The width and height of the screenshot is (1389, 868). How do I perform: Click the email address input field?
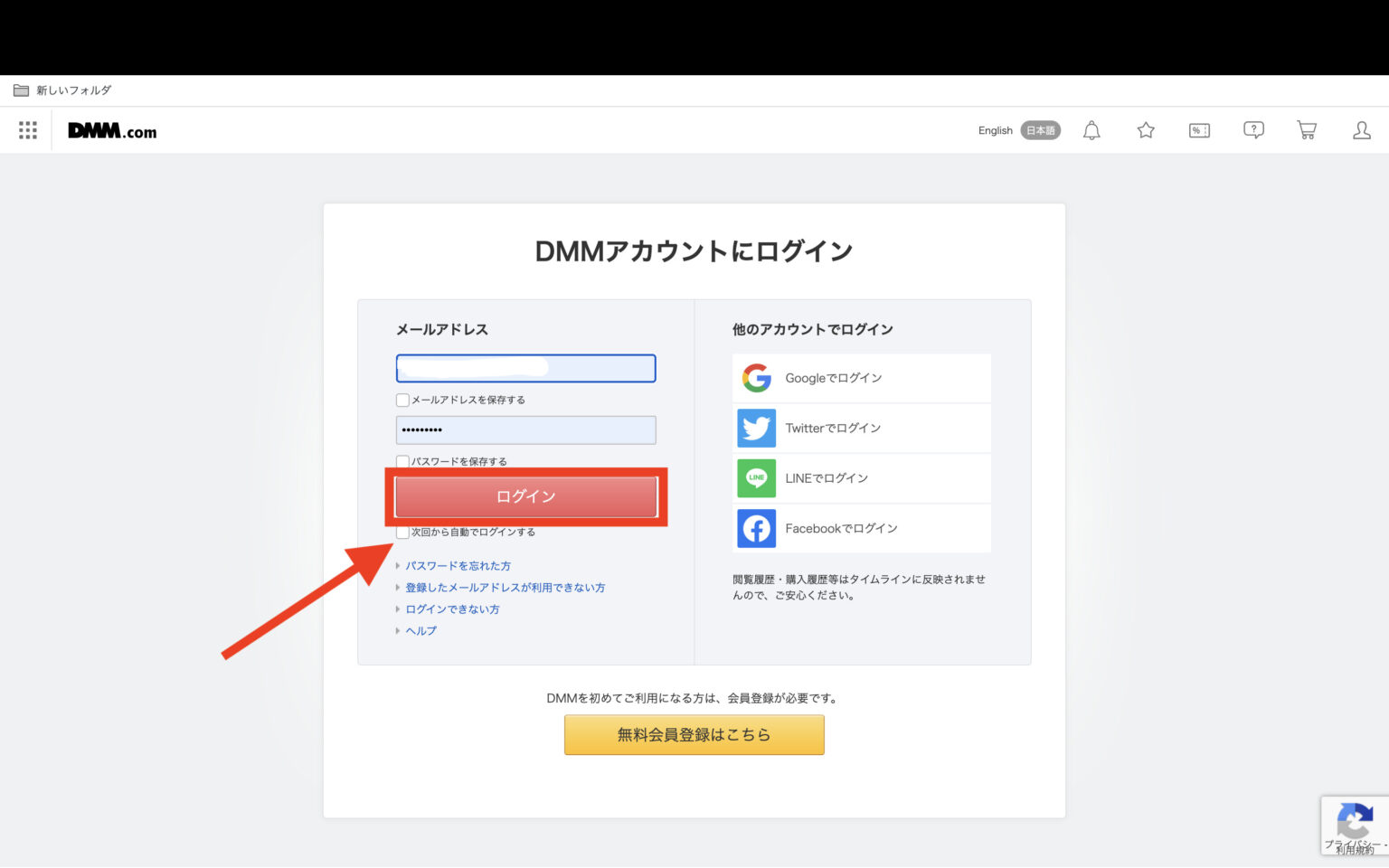point(525,368)
